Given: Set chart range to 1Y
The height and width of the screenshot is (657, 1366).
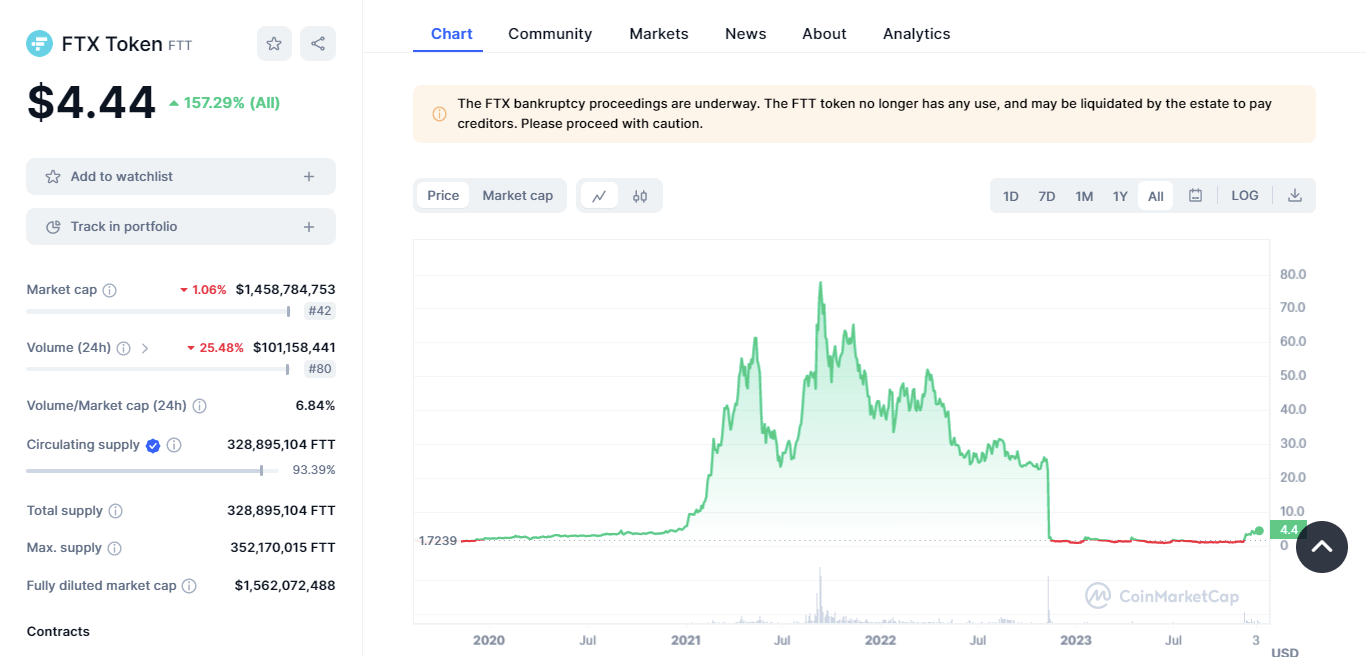Looking at the screenshot, I should [x=1120, y=196].
